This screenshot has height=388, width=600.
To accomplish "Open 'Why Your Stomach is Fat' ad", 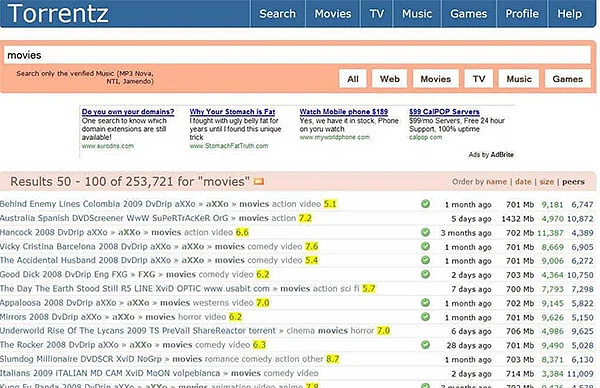I will click(x=232, y=112).
